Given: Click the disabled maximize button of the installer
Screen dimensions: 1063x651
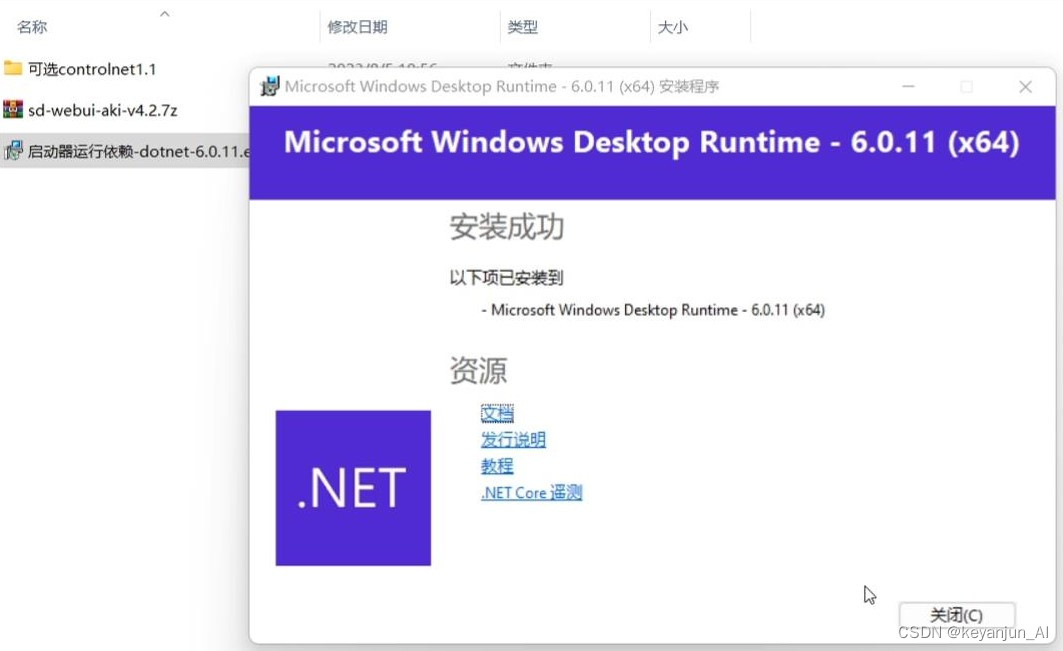Looking at the screenshot, I should click(x=967, y=87).
